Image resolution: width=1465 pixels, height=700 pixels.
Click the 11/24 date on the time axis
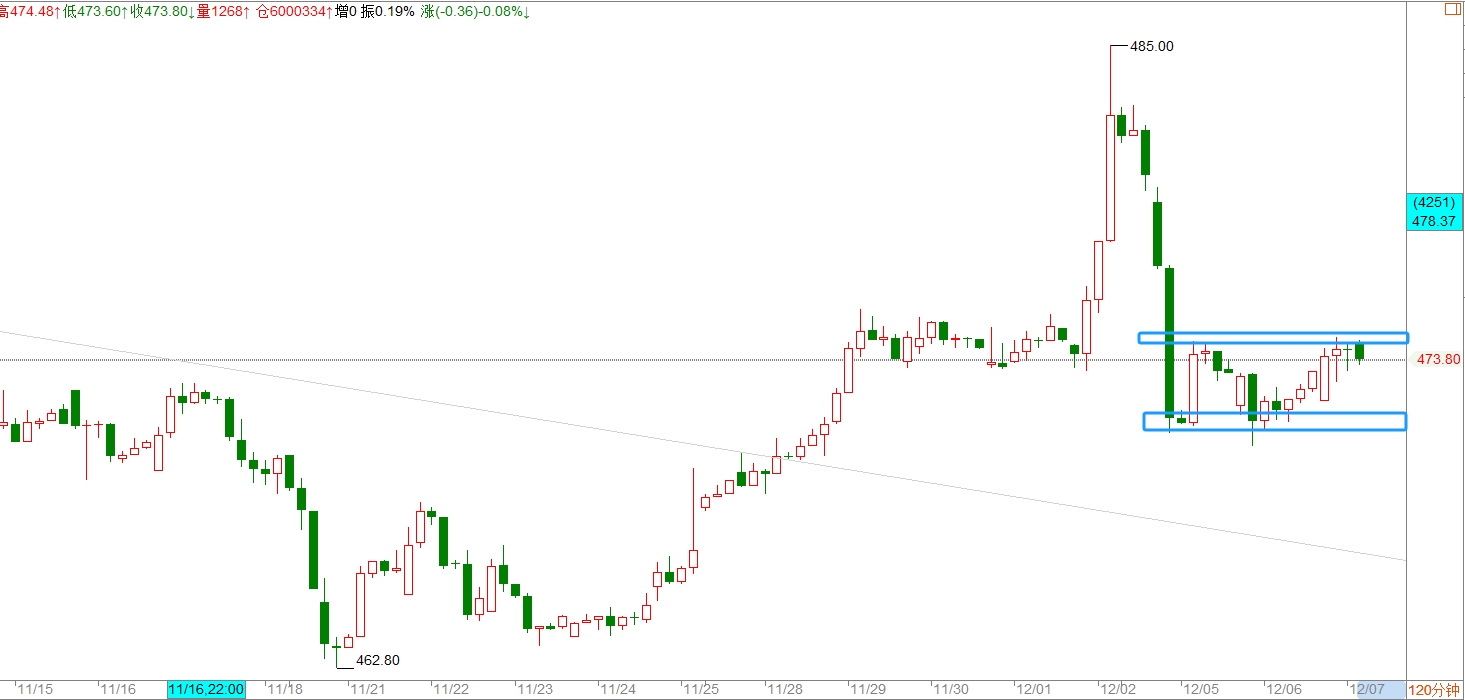(618, 689)
